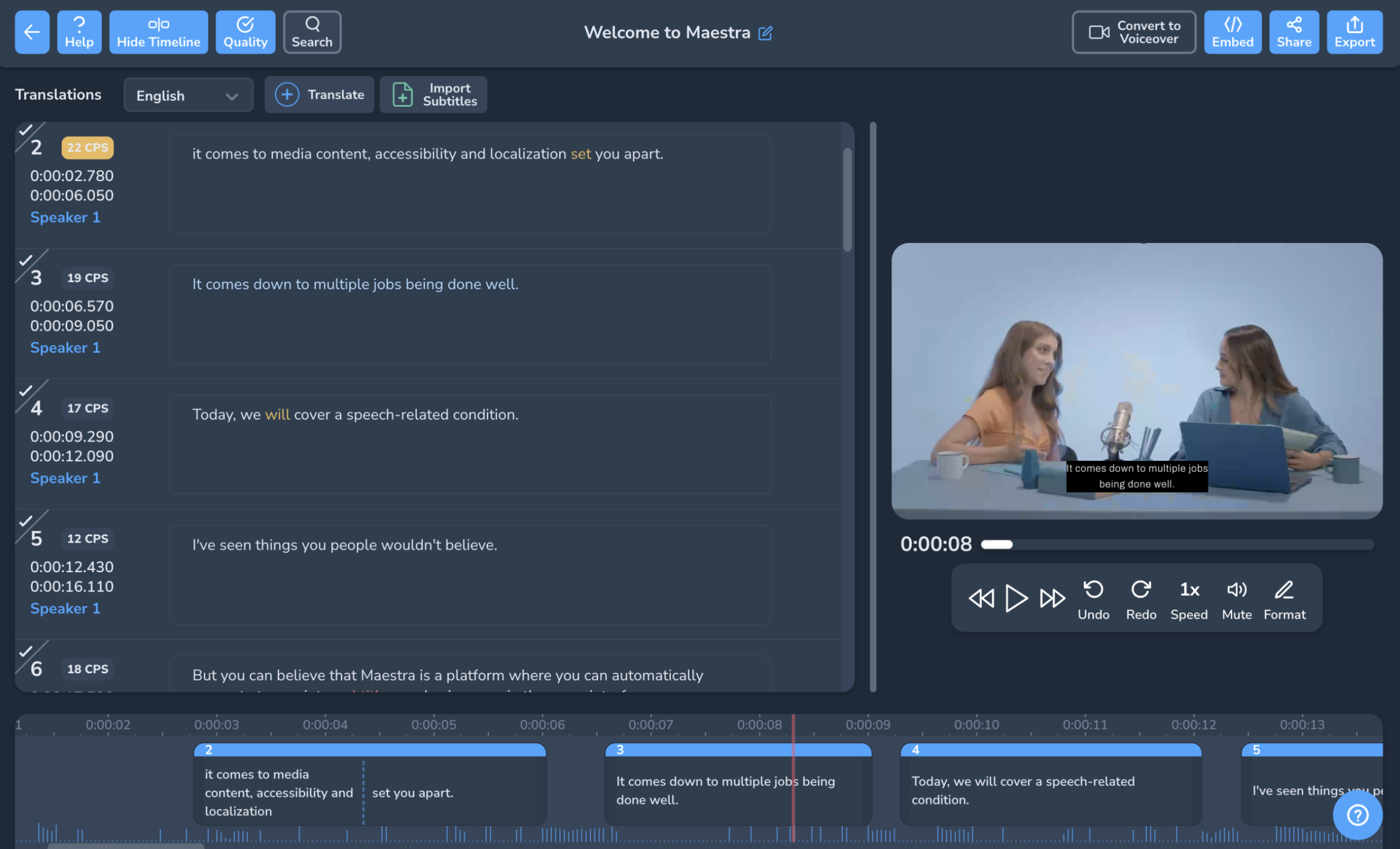Mute the video audio

click(x=1237, y=598)
